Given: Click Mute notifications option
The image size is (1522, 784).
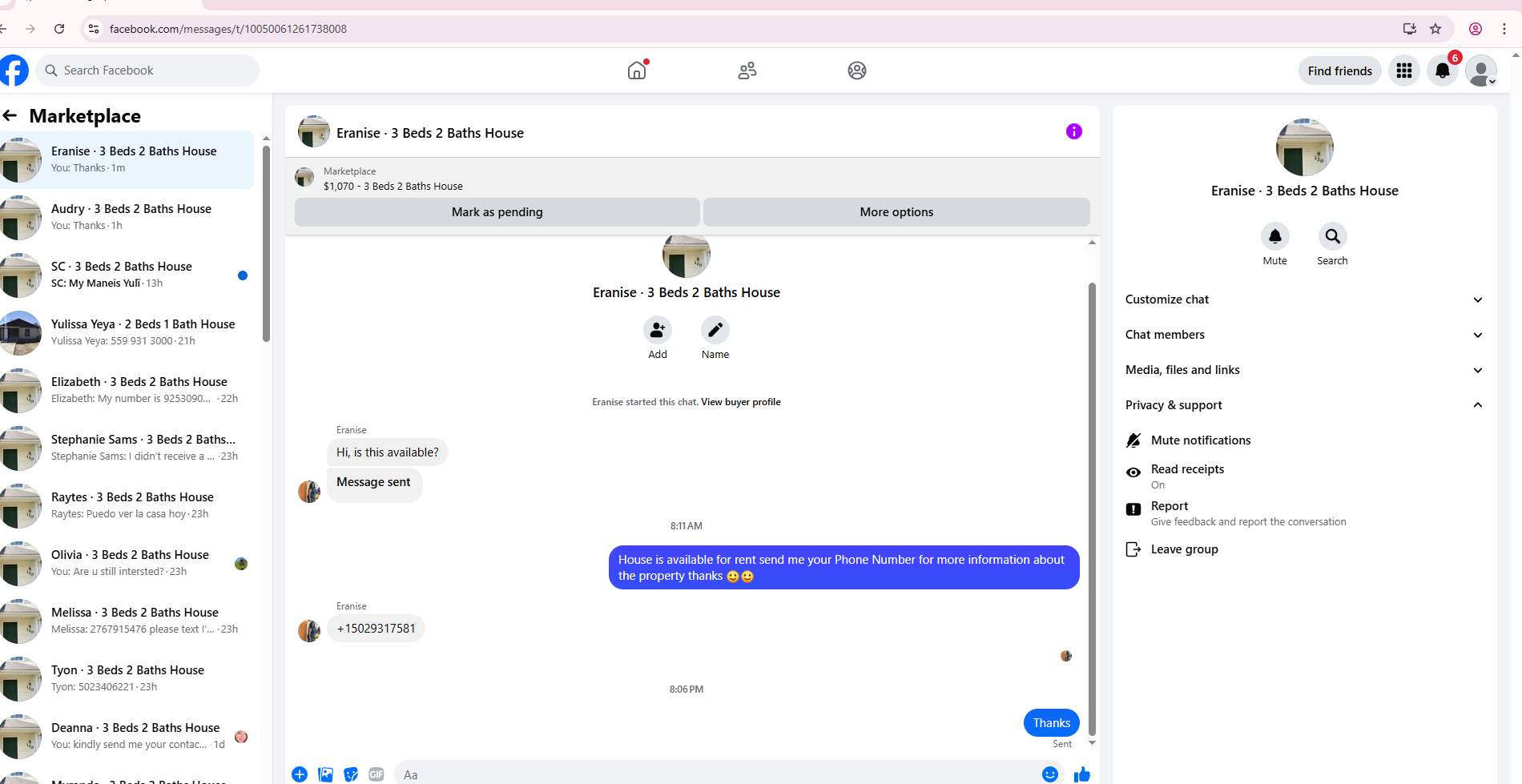Looking at the screenshot, I should pyautogui.click(x=1304, y=440).
